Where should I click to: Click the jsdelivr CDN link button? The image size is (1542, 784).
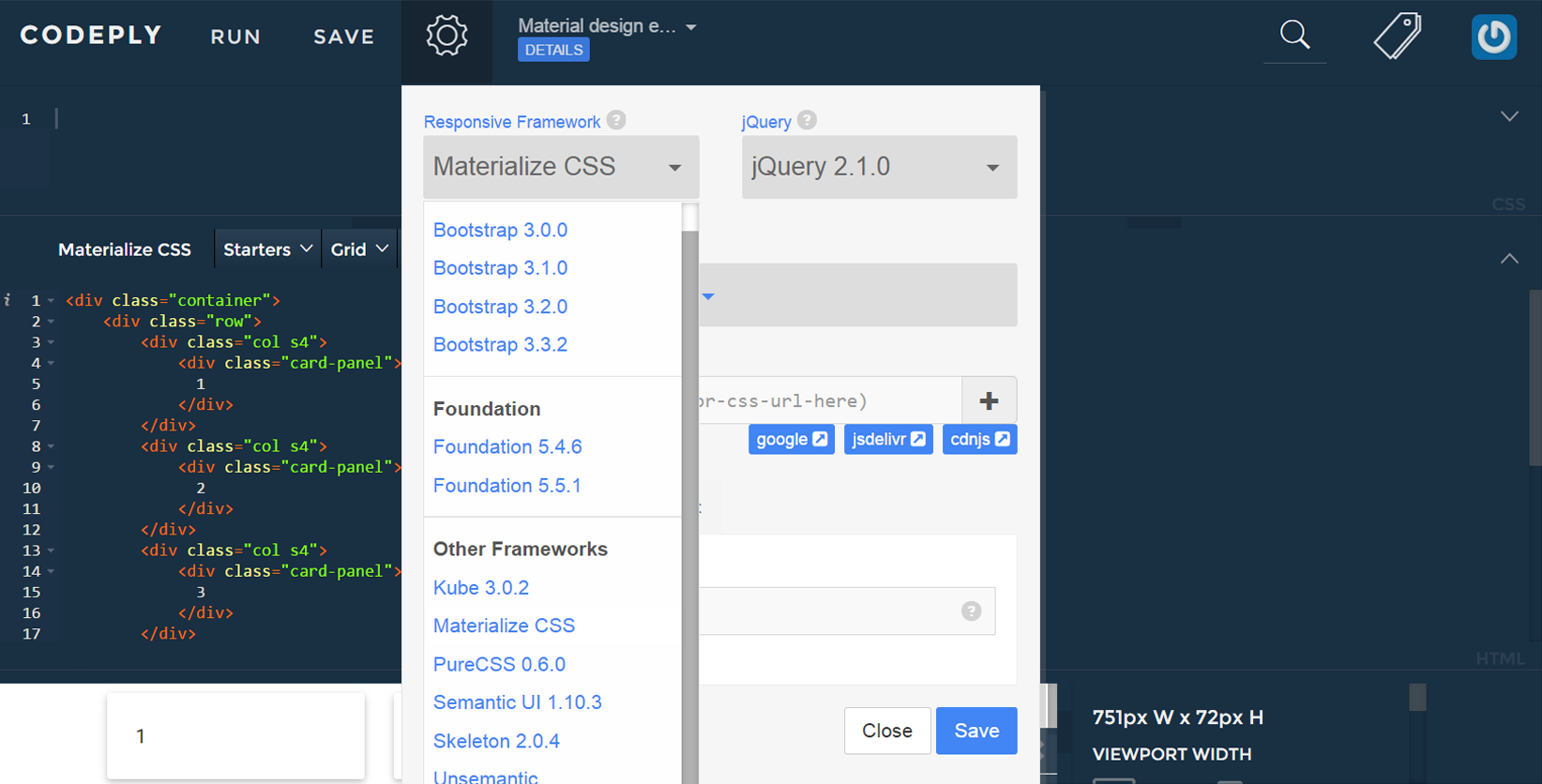pos(888,439)
